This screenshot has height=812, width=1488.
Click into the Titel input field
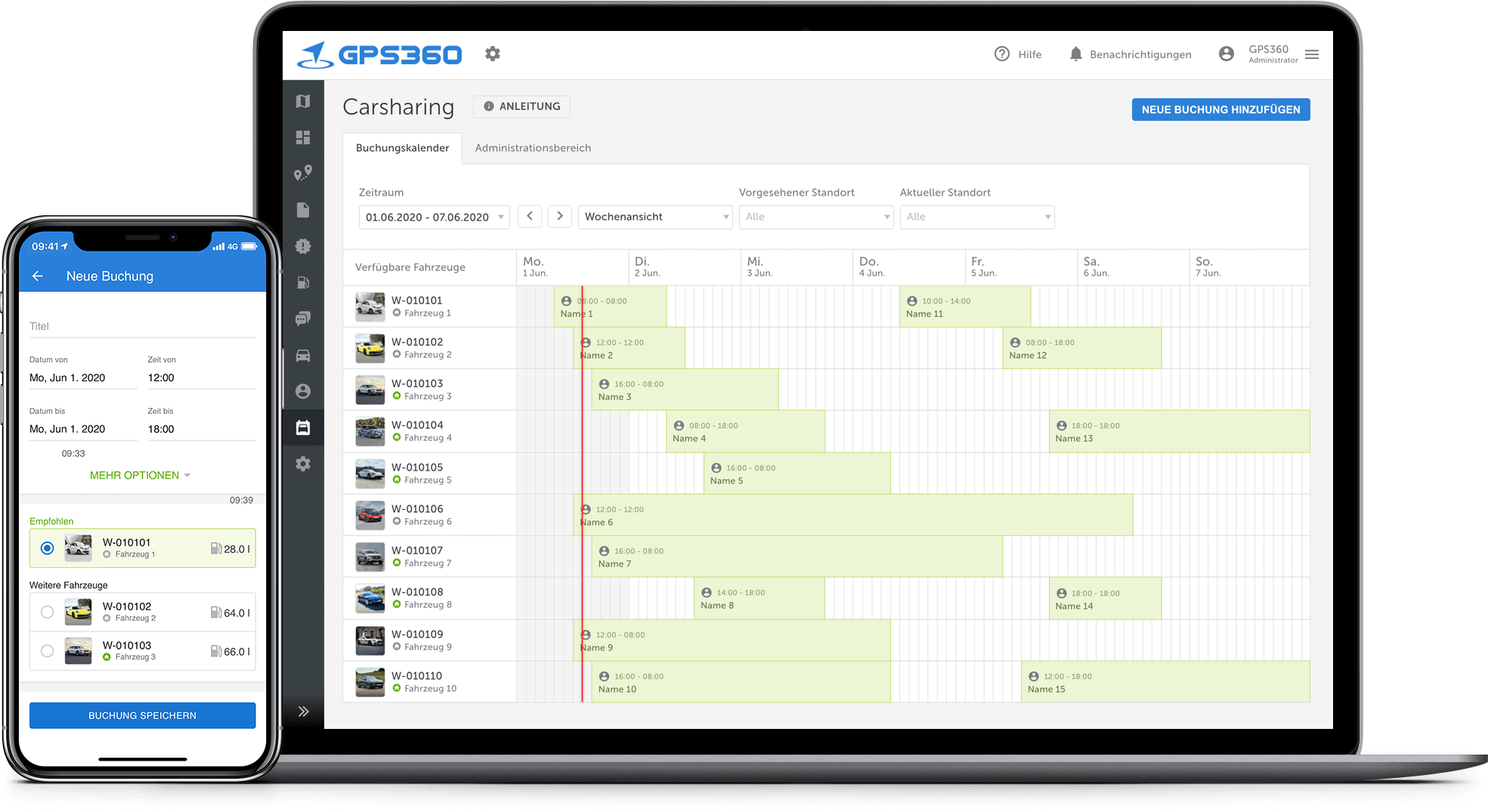point(142,326)
